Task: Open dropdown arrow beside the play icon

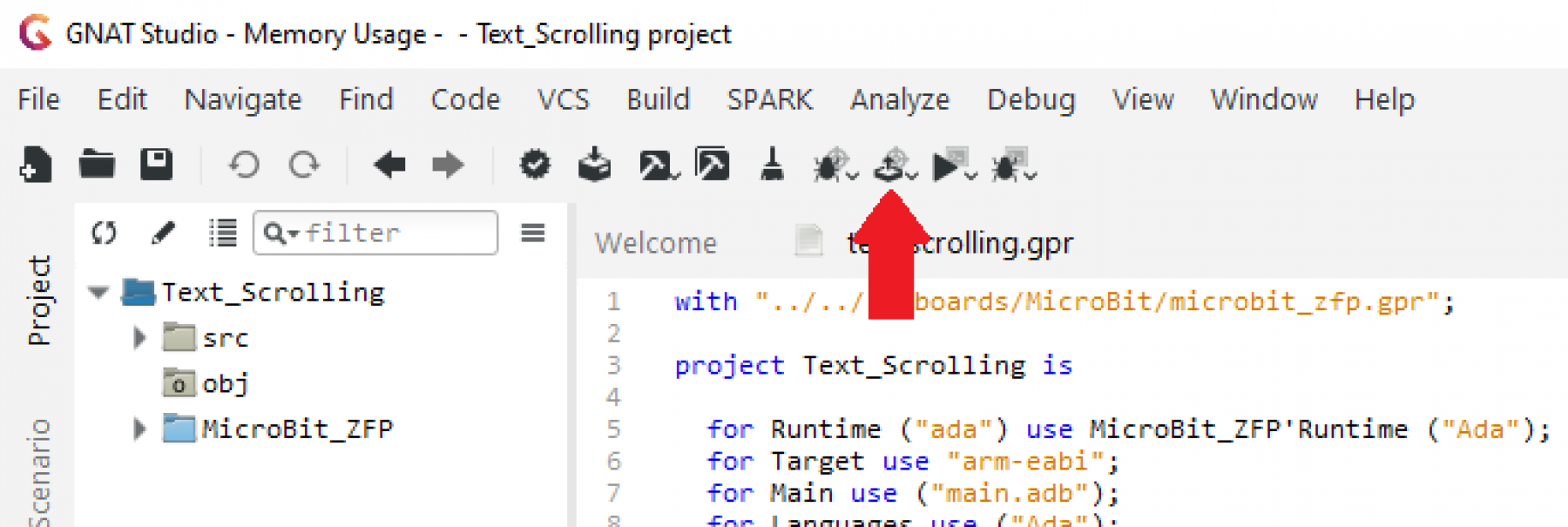Action: pyautogui.click(x=971, y=175)
